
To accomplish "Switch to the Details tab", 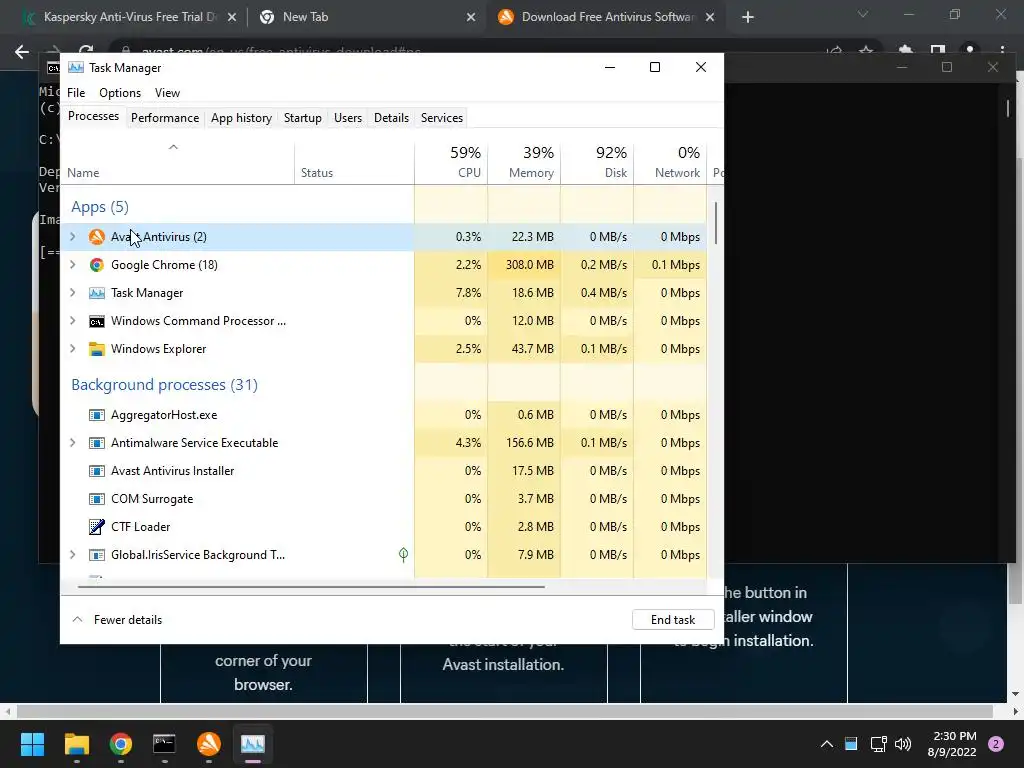I will click(x=391, y=118).
